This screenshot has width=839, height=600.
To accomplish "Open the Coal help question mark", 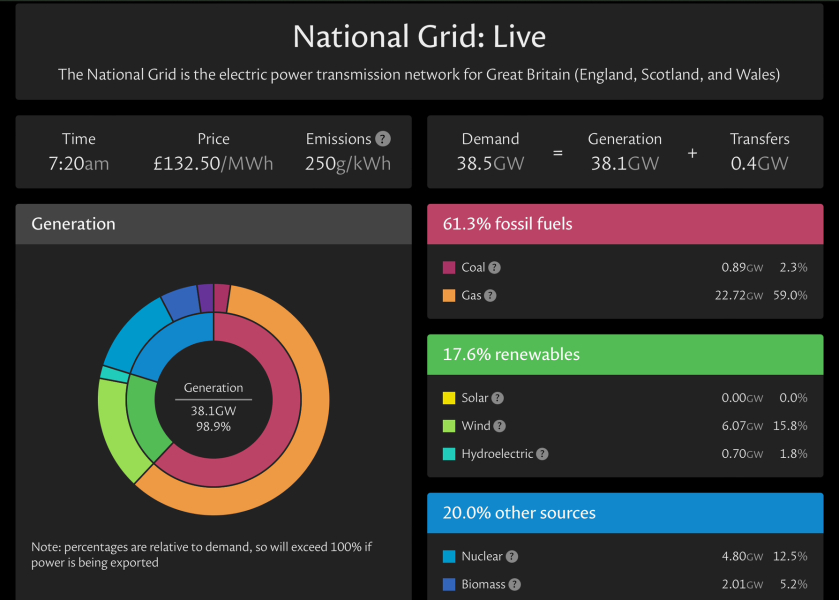I will pos(494,268).
